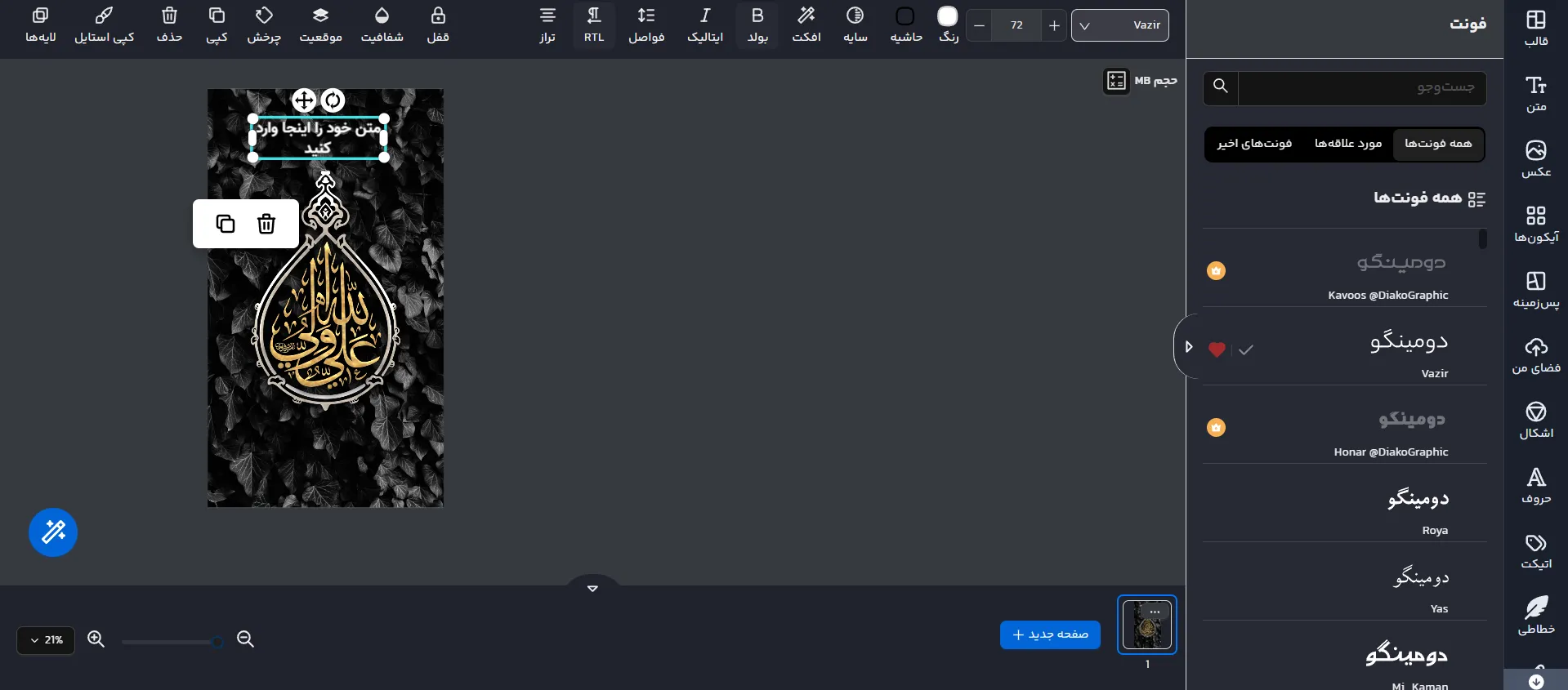Click the چرخش (rotate) toolbar icon
Screen dimensions: 1568x690
tap(264, 25)
